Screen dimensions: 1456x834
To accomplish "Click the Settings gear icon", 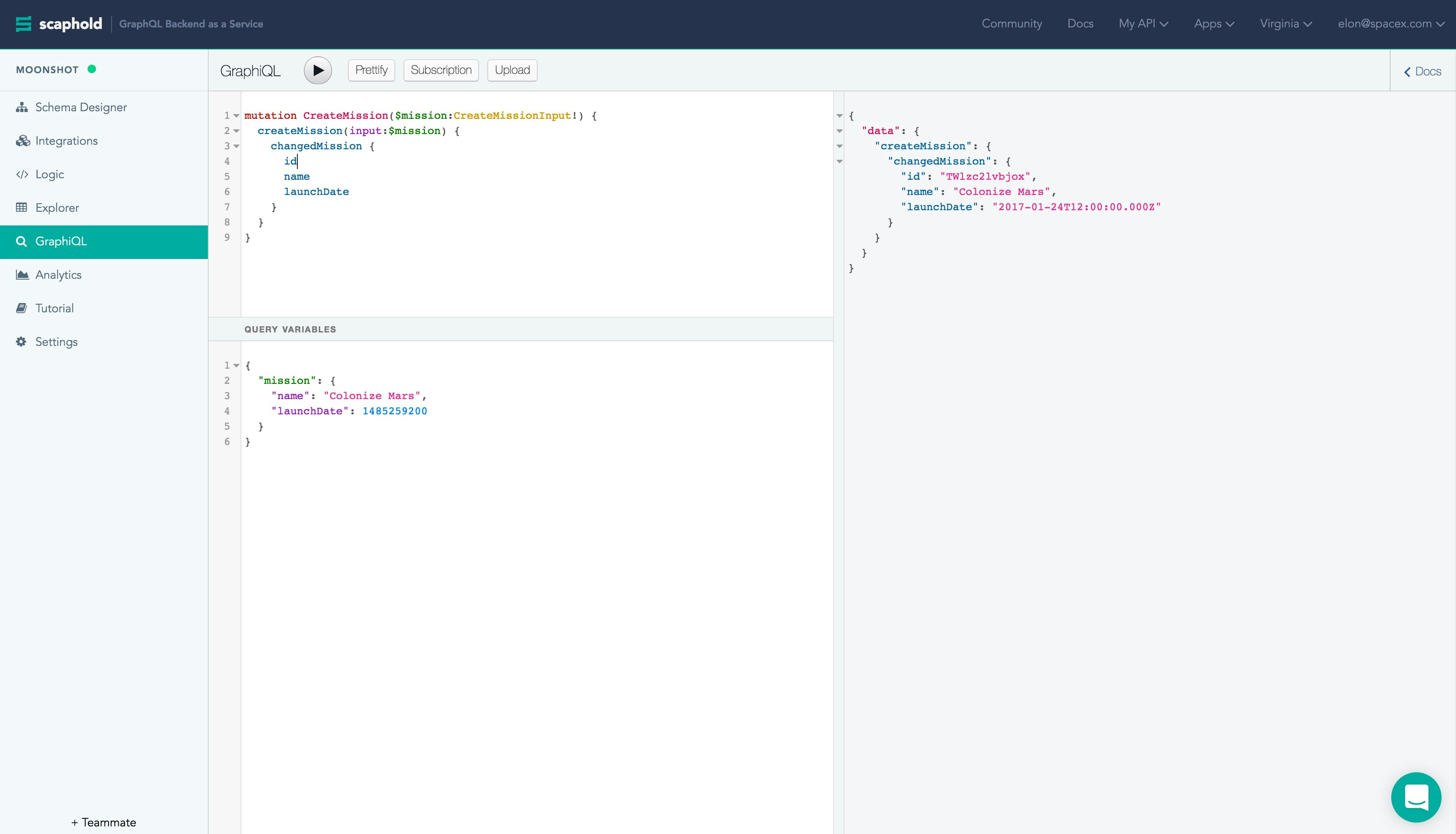I will point(21,342).
